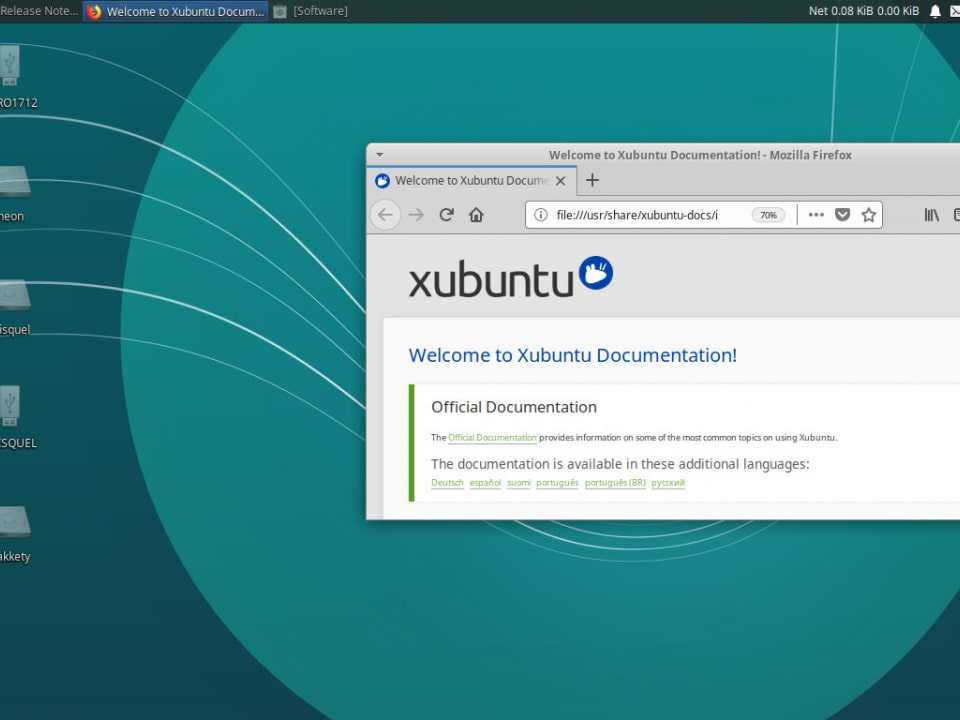The height and width of the screenshot is (720, 960).
Task: Show site information for the file URL
Action: click(540, 215)
